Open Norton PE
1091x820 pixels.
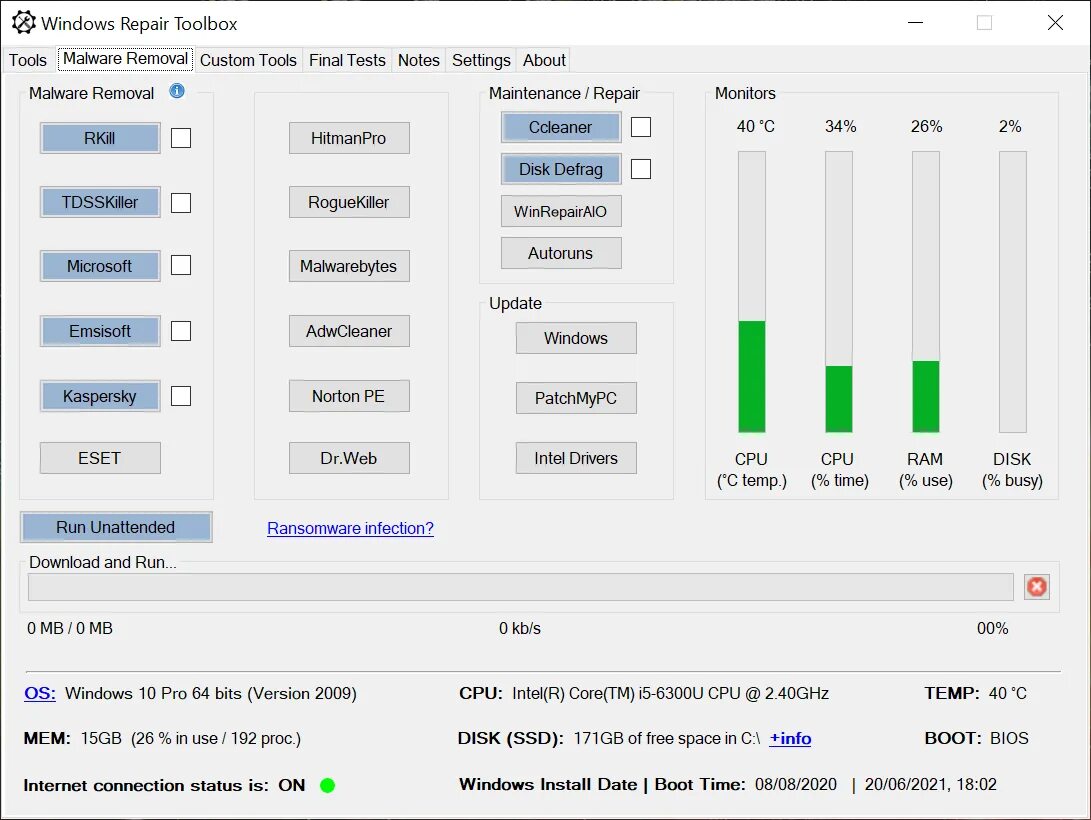coord(349,396)
